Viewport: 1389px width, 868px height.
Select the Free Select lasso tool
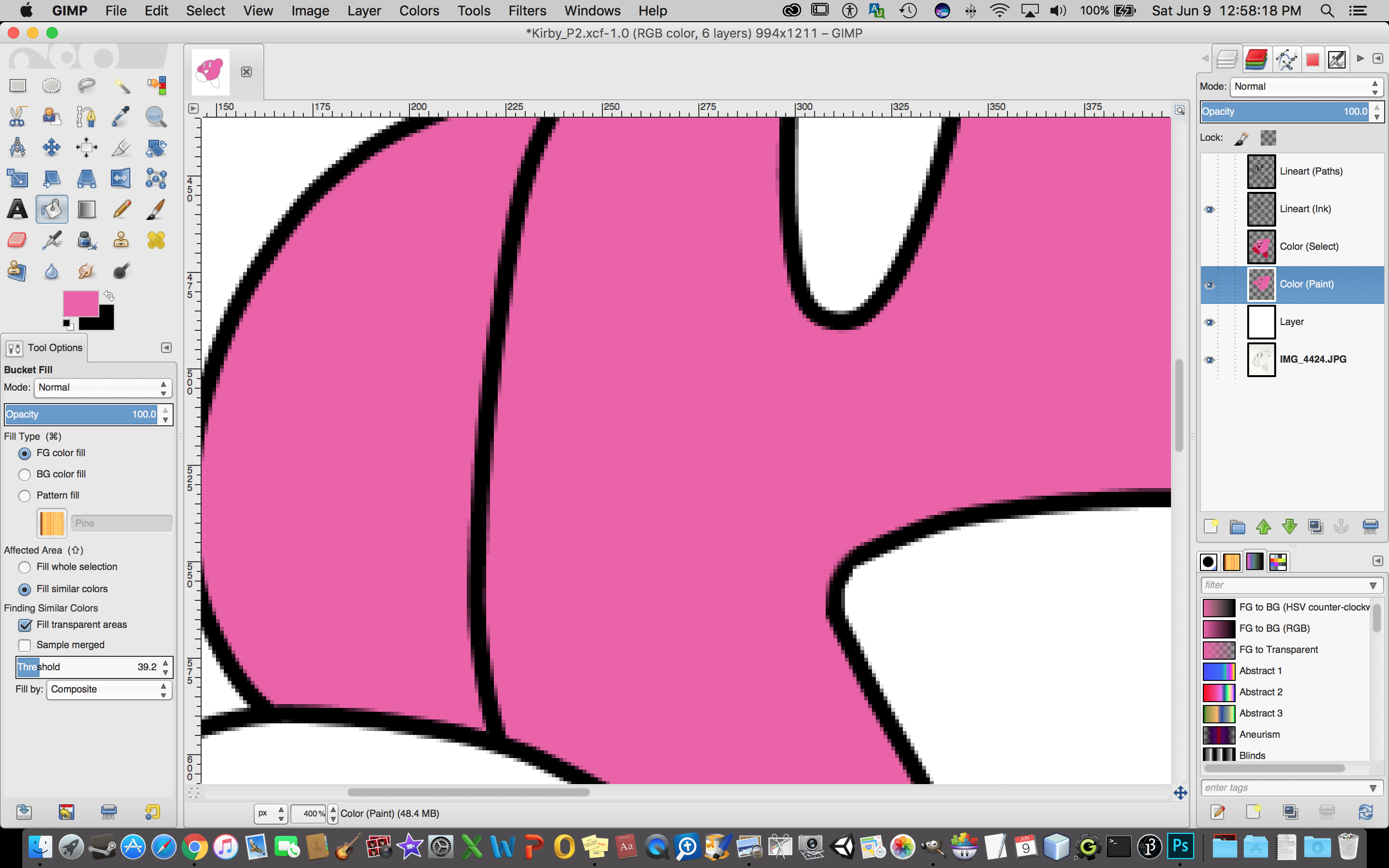point(86,86)
